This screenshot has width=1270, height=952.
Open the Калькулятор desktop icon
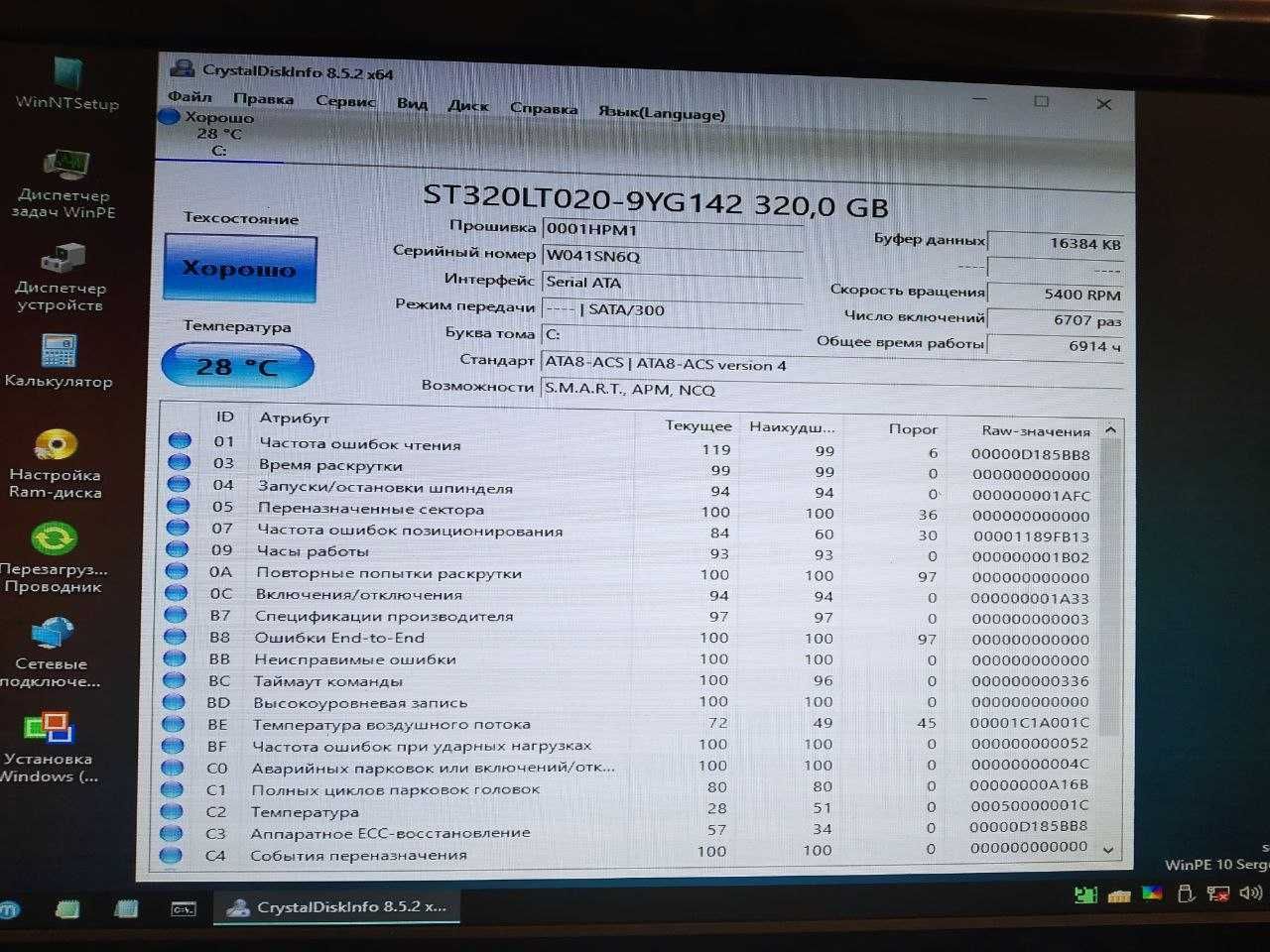60,361
